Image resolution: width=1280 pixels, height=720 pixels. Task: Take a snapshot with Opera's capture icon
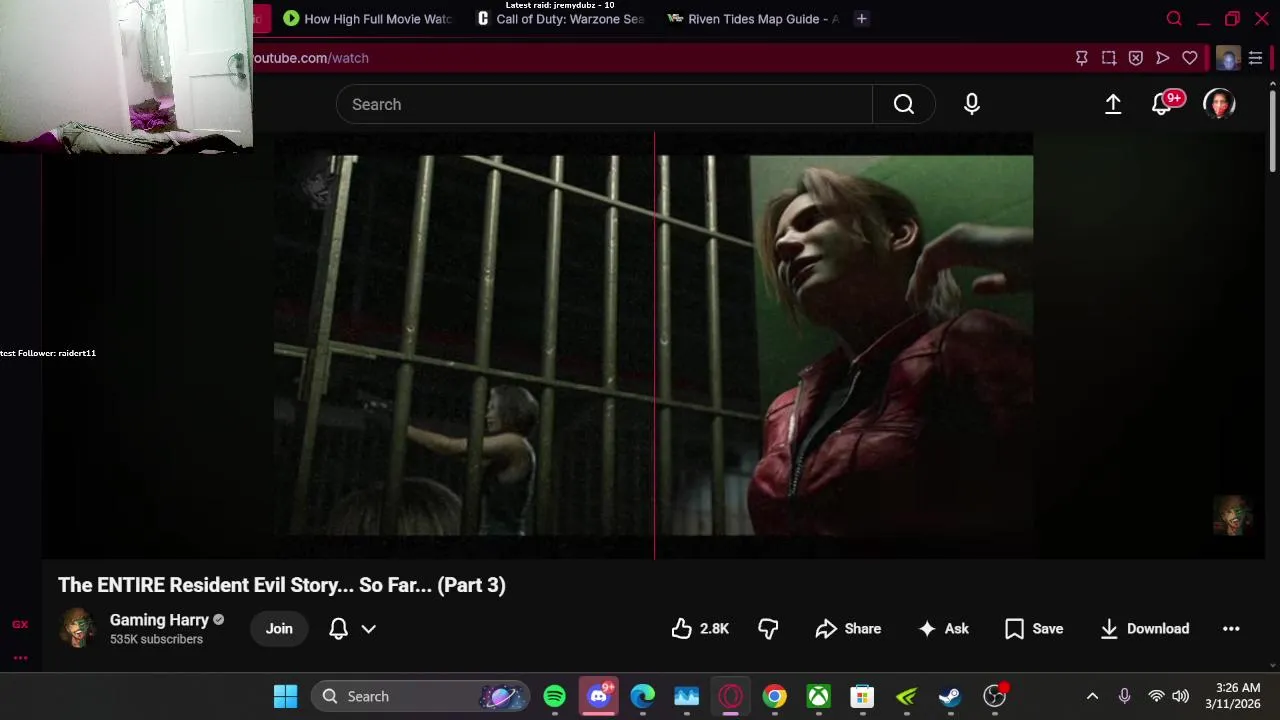(1109, 58)
